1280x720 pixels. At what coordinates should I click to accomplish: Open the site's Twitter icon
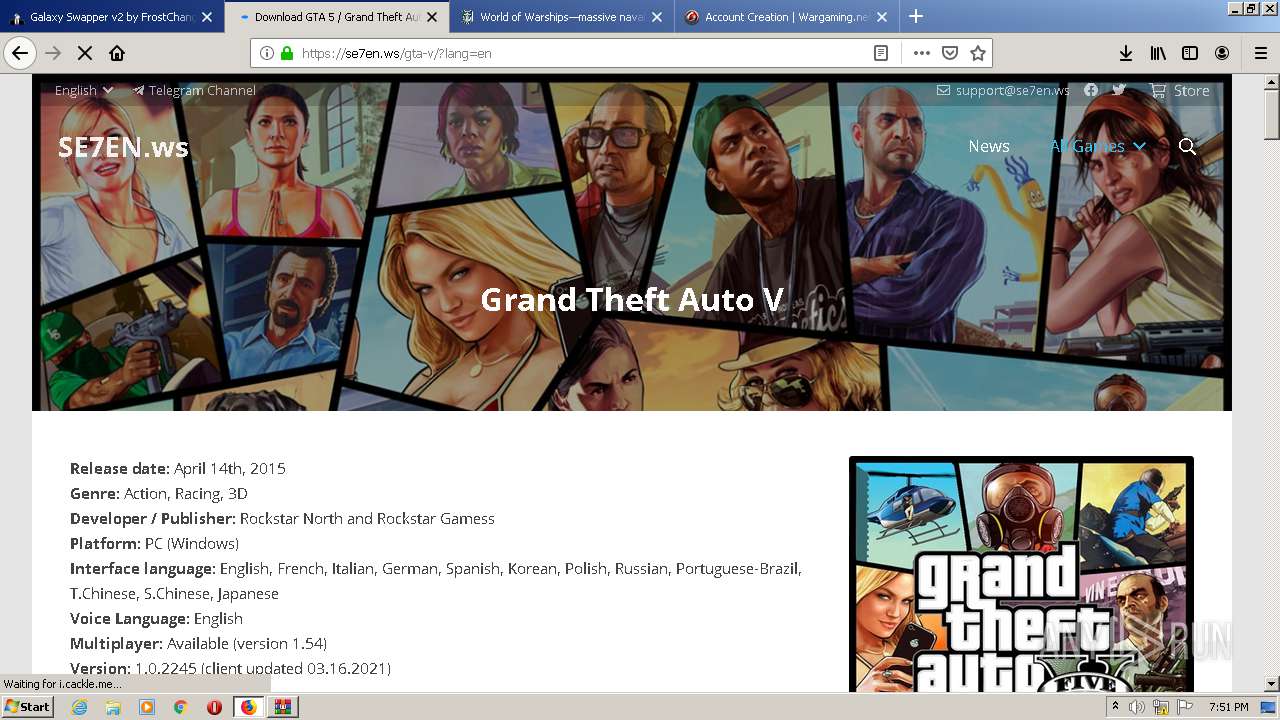[x=1119, y=90]
